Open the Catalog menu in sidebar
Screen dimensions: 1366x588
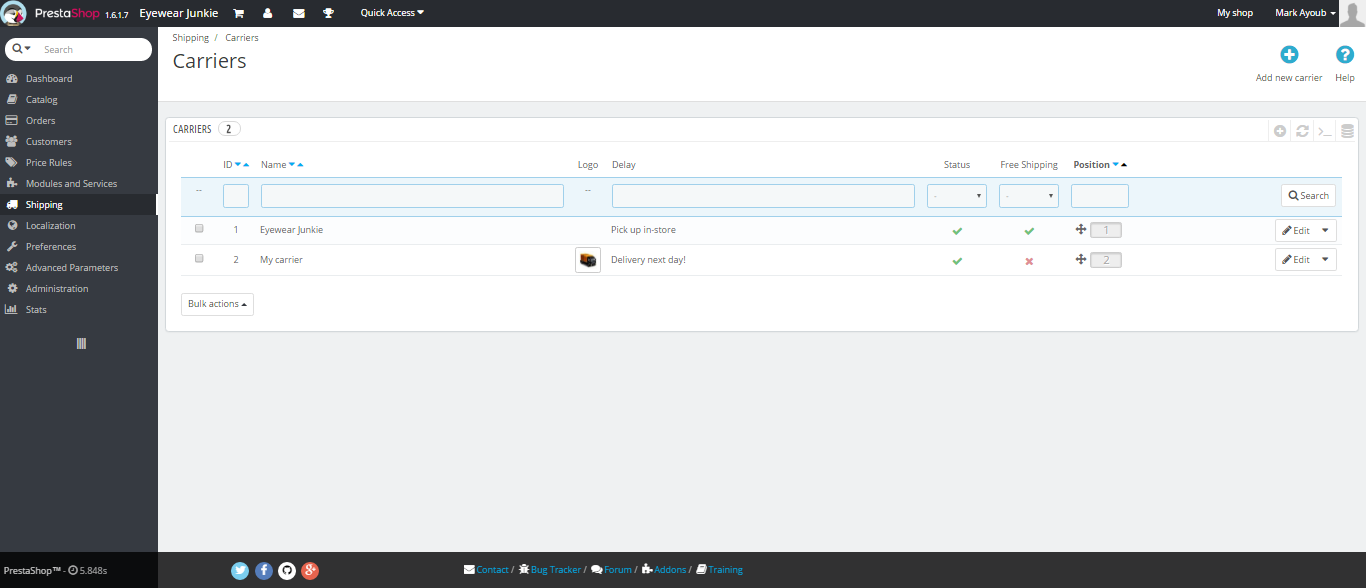[42, 100]
